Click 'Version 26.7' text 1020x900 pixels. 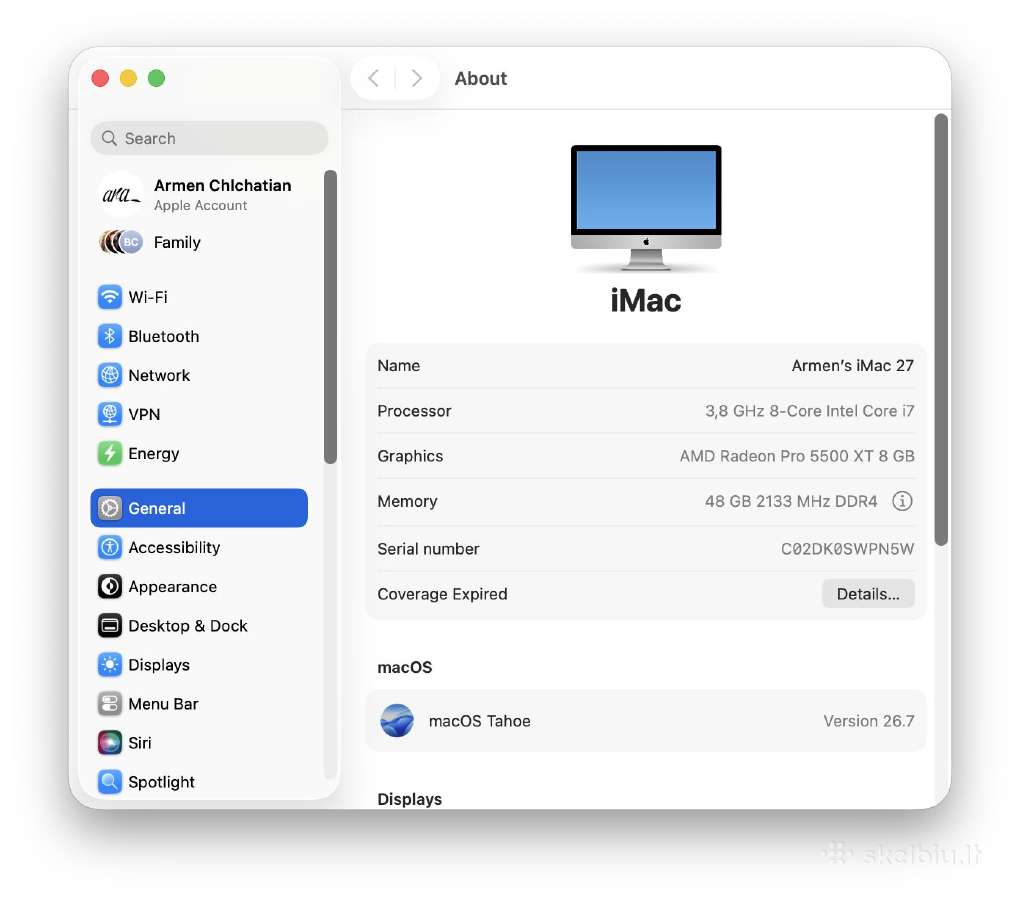[868, 721]
